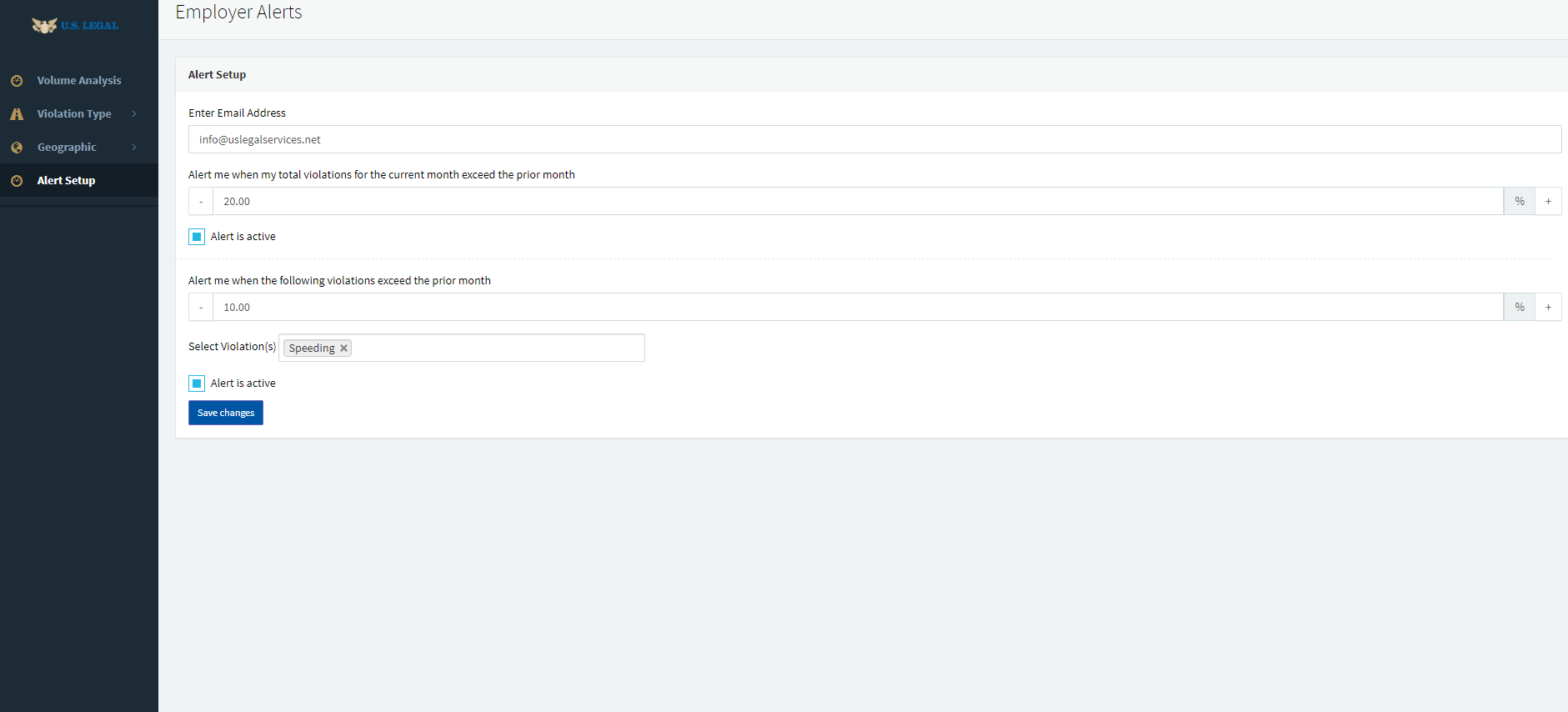This screenshot has height=712, width=1568.
Task: Click the Volume Analysis sidebar icon
Action: (17, 81)
